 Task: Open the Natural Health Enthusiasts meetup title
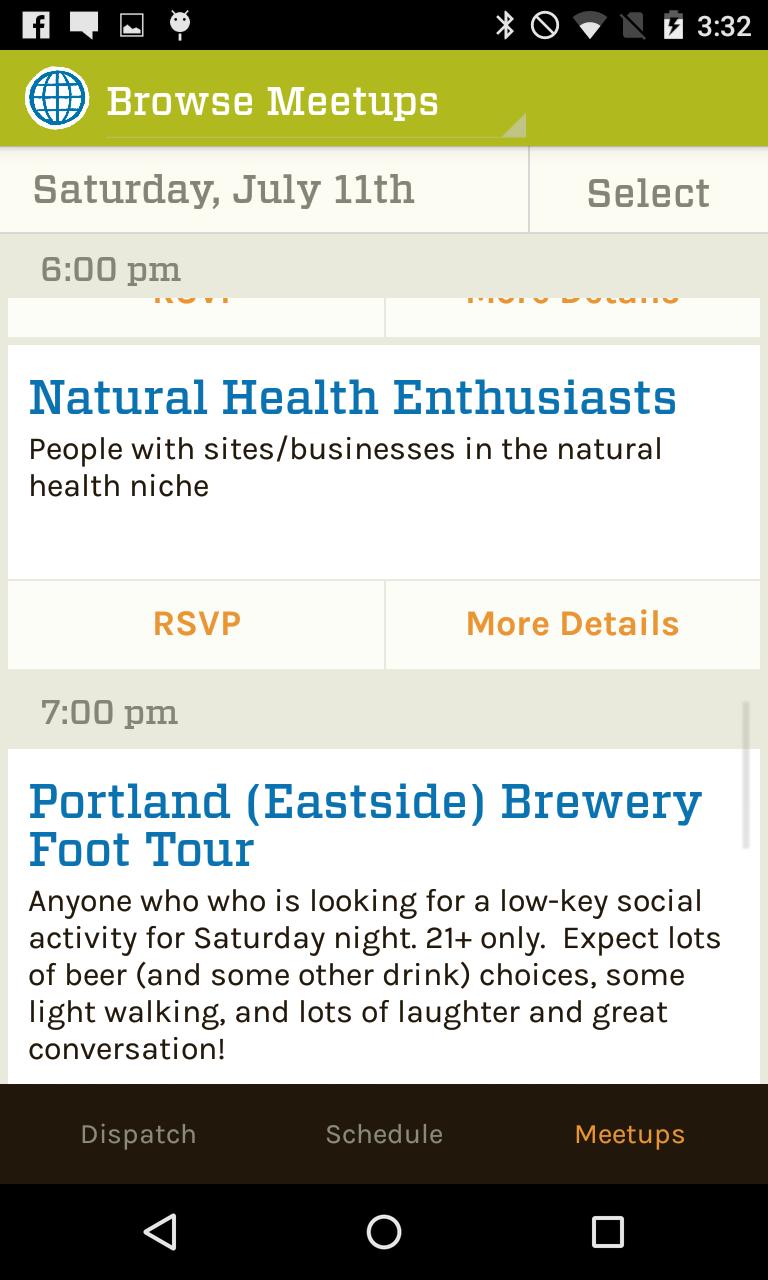(x=352, y=397)
